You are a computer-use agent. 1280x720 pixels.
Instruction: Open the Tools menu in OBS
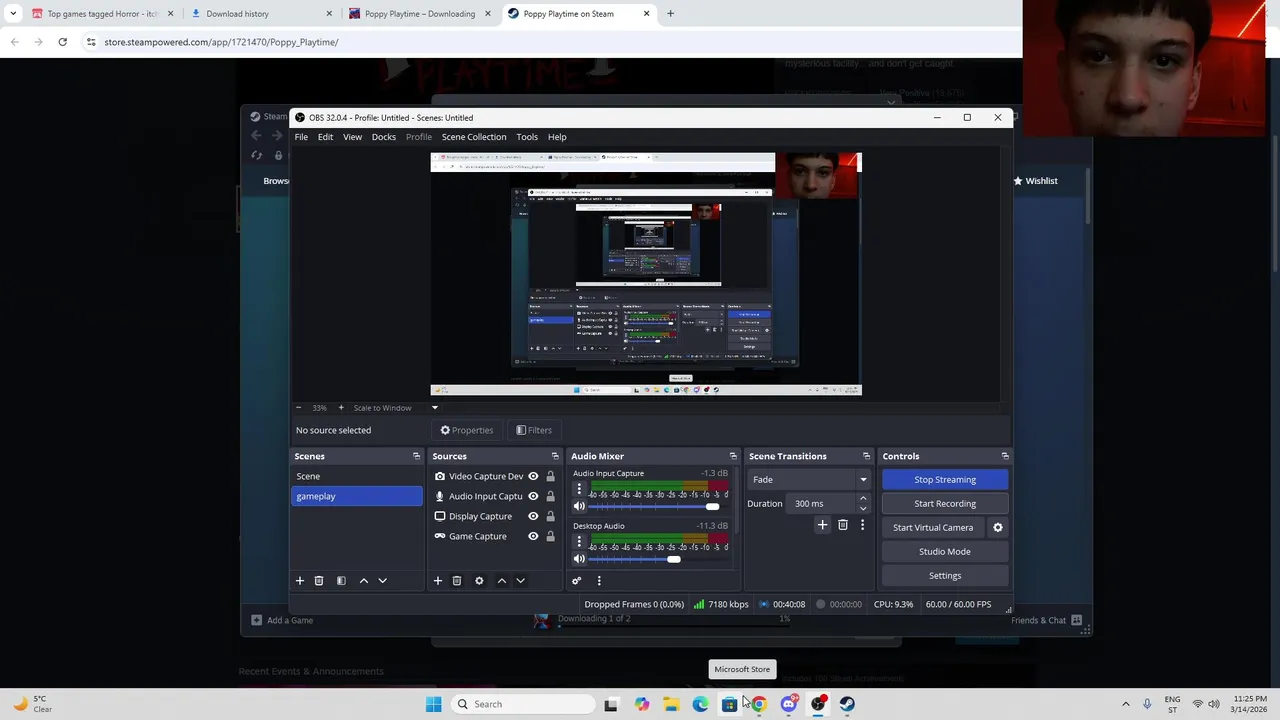(x=527, y=137)
